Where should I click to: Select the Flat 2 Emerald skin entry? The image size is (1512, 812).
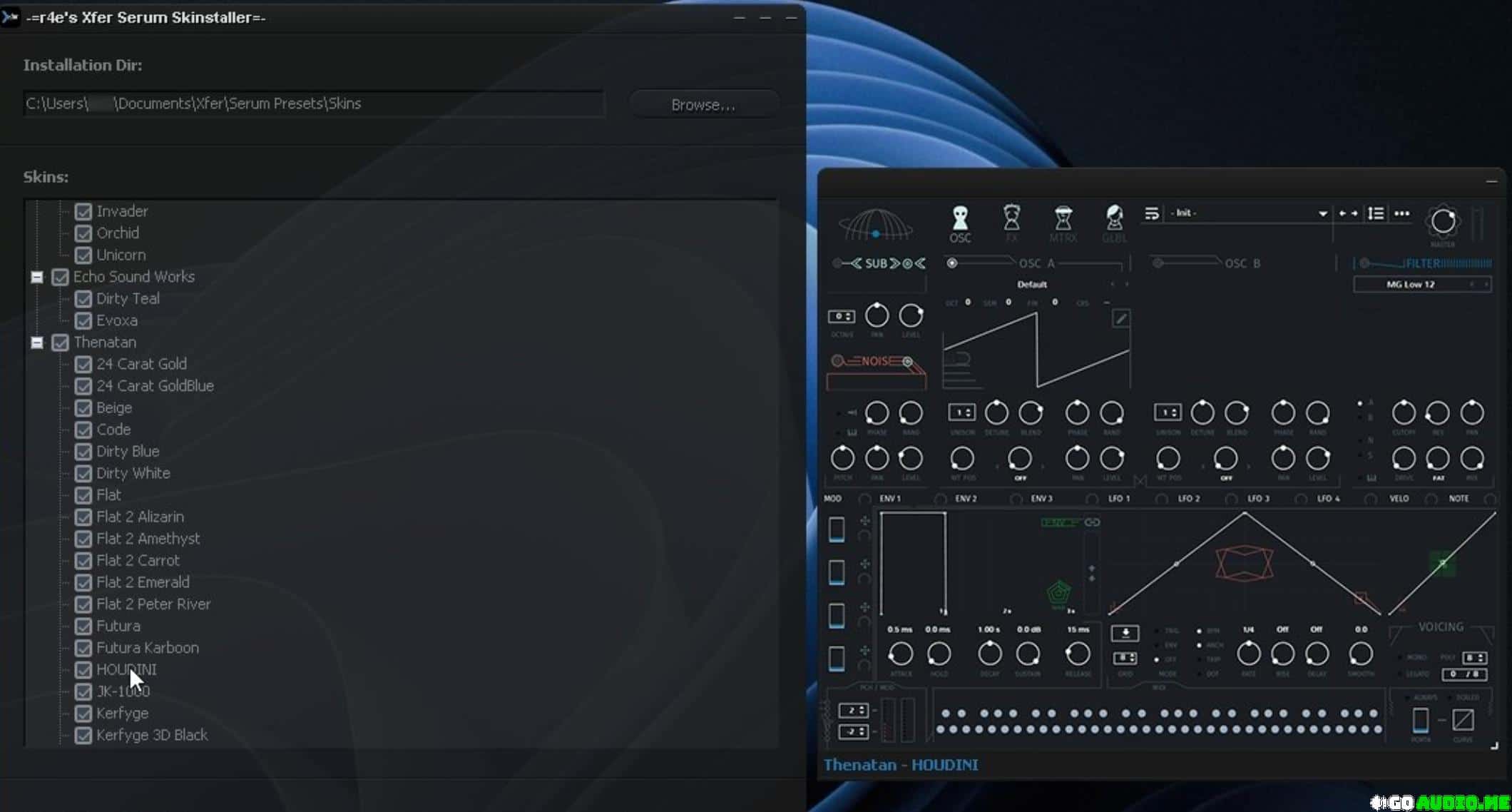click(143, 582)
